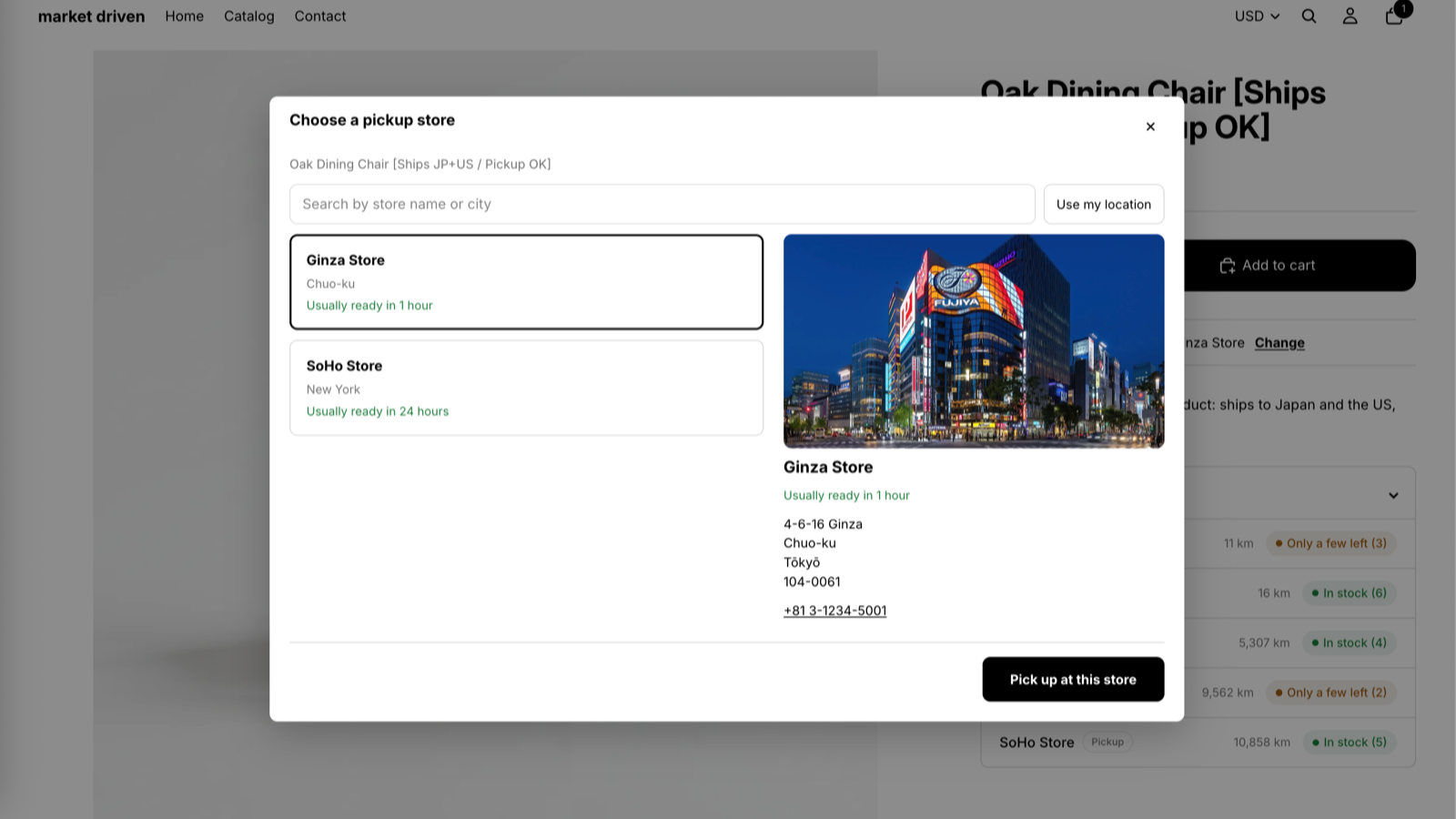The width and height of the screenshot is (1456, 819).
Task: Click the 4-6-16 Ginza address line
Action: 823,524
